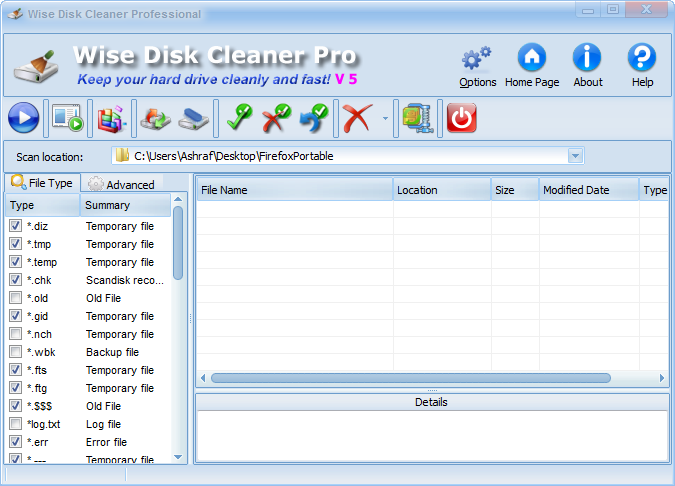Expand the Scan location dropdown arrow
675x486 pixels.
[x=575, y=156]
